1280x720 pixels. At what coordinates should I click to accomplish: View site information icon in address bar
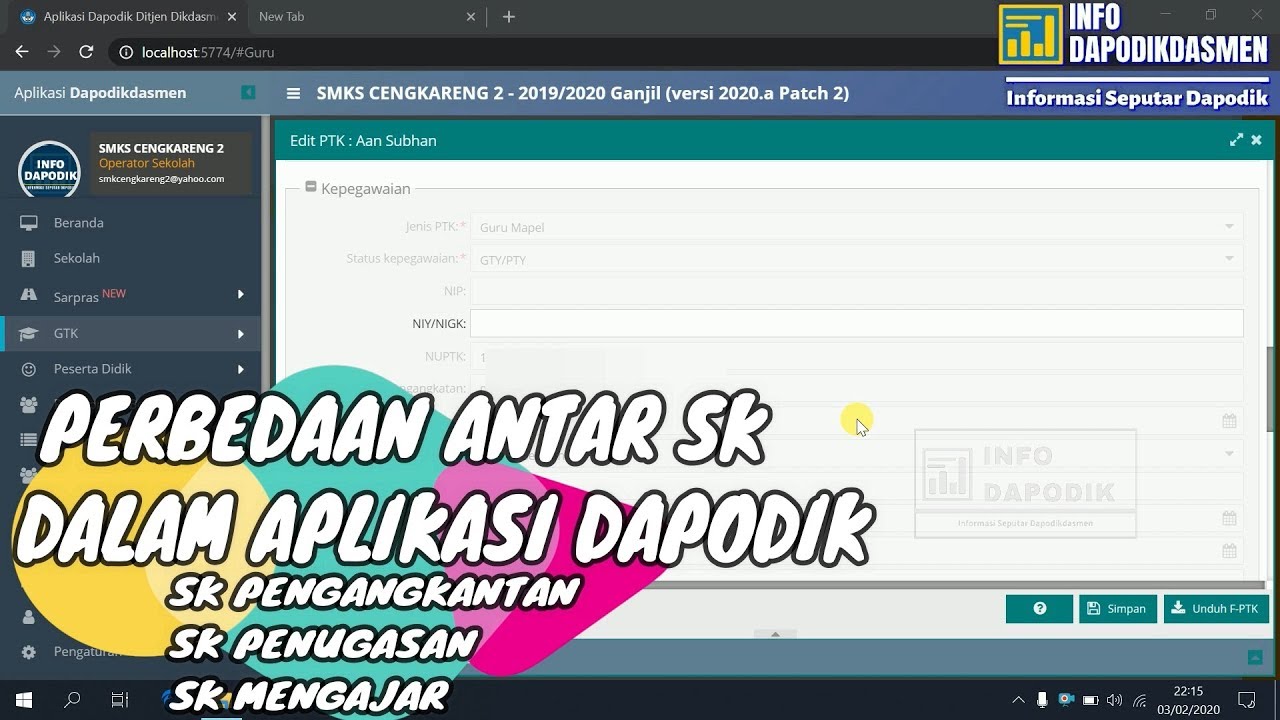point(126,52)
